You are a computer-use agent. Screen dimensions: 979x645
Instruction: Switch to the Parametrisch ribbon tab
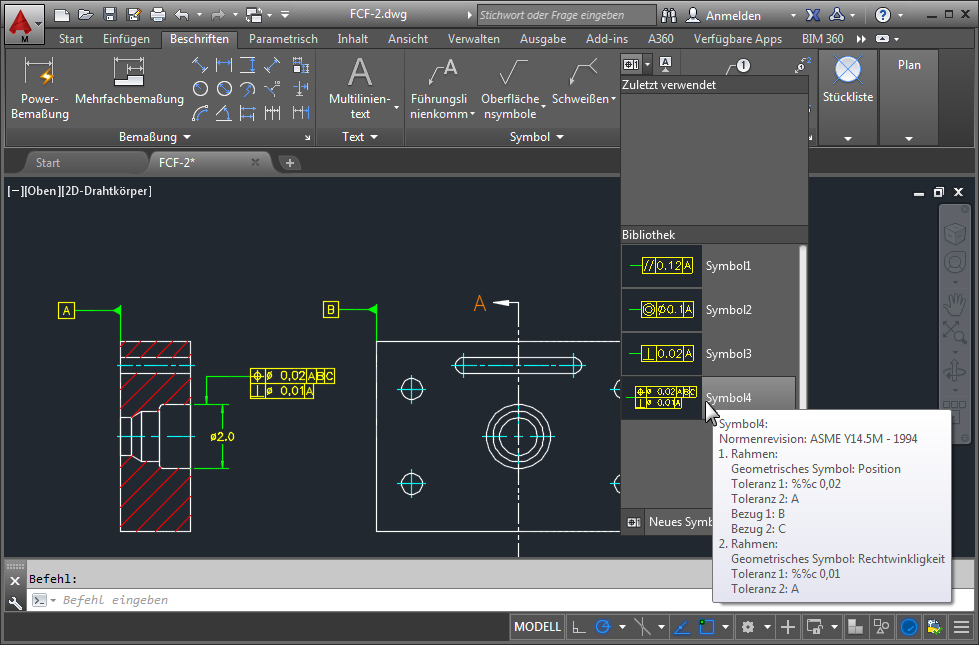(283, 39)
